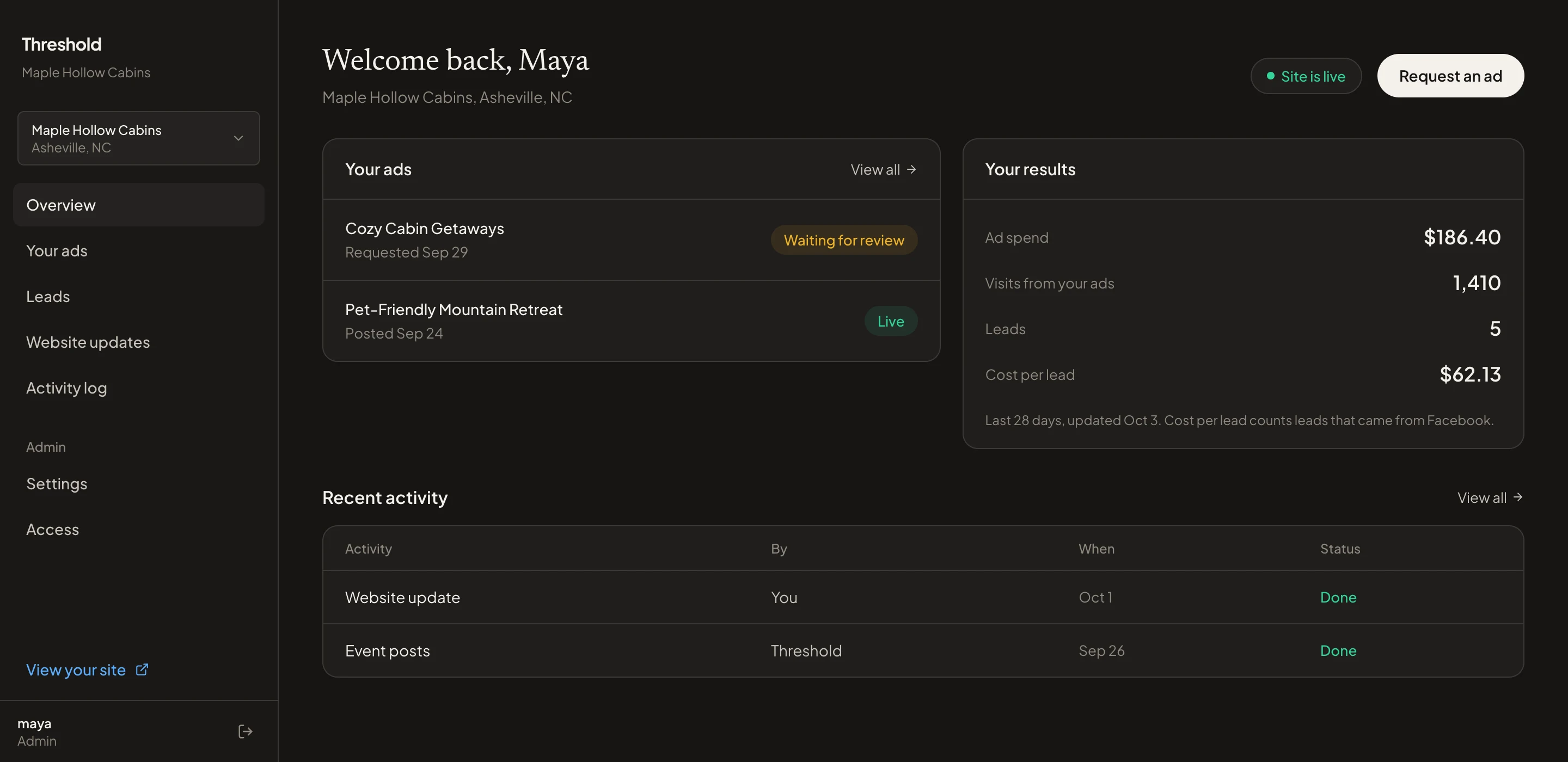Open Settings under Admin
The image size is (1568, 762).
139,484
